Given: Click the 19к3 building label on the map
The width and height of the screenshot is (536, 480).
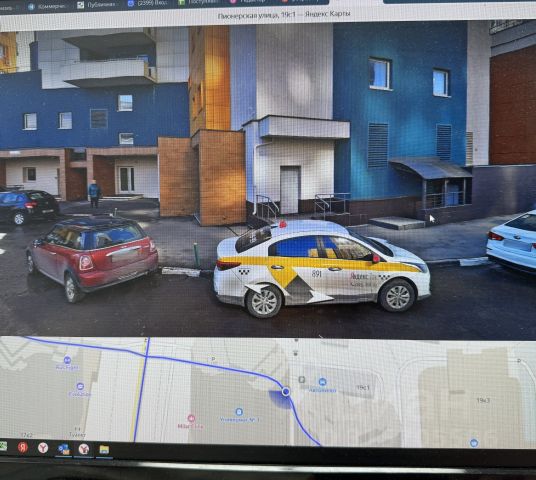Looking at the screenshot, I should [483, 400].
